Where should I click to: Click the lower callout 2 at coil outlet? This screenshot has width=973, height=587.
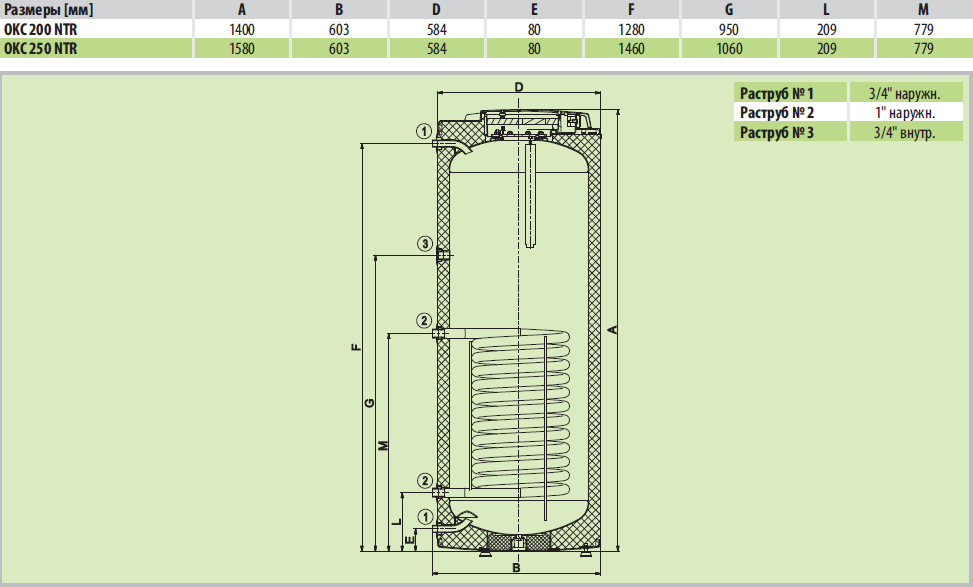point(425,480)
